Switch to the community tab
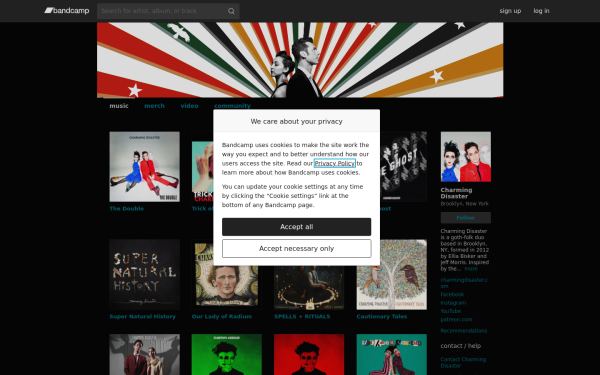The image size is (600, 375). [x=232, y=106]
